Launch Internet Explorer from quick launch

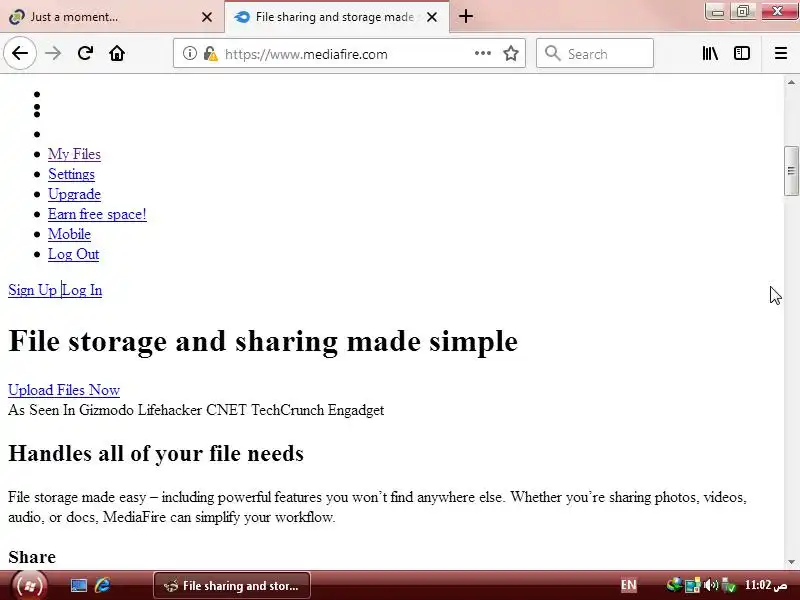[x=103, y=585]
